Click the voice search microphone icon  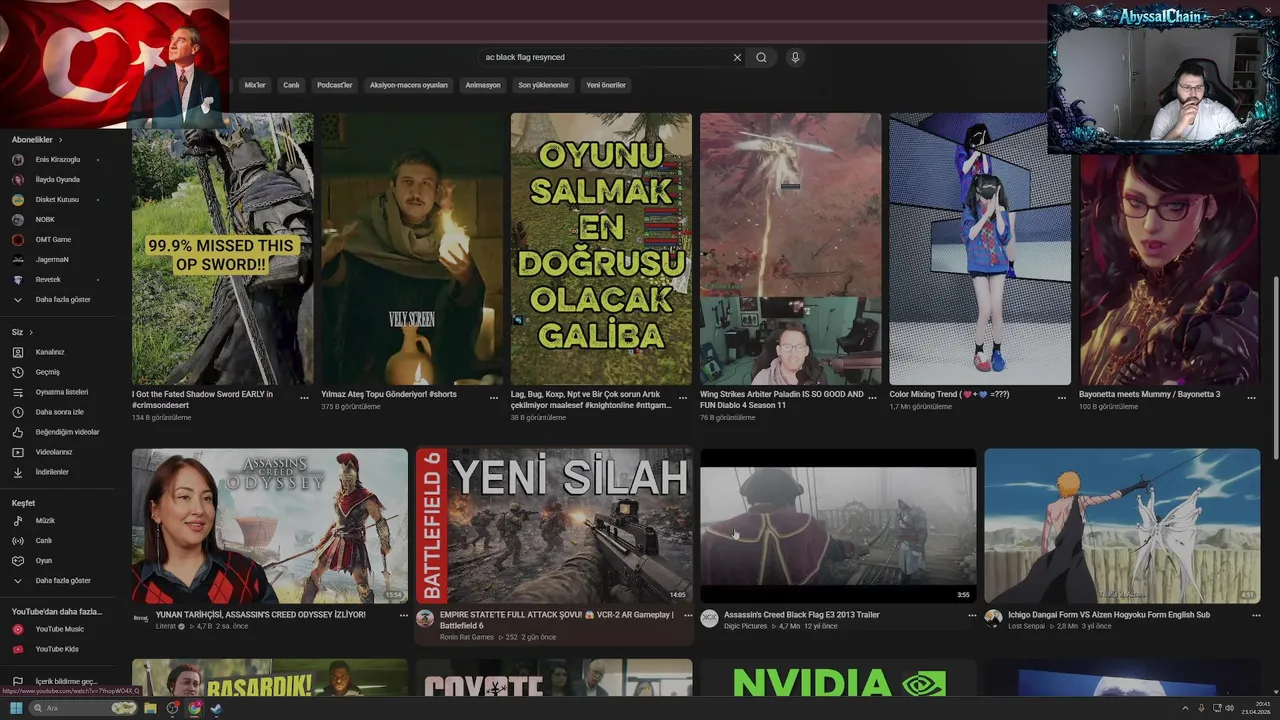[x=795, y=57]
